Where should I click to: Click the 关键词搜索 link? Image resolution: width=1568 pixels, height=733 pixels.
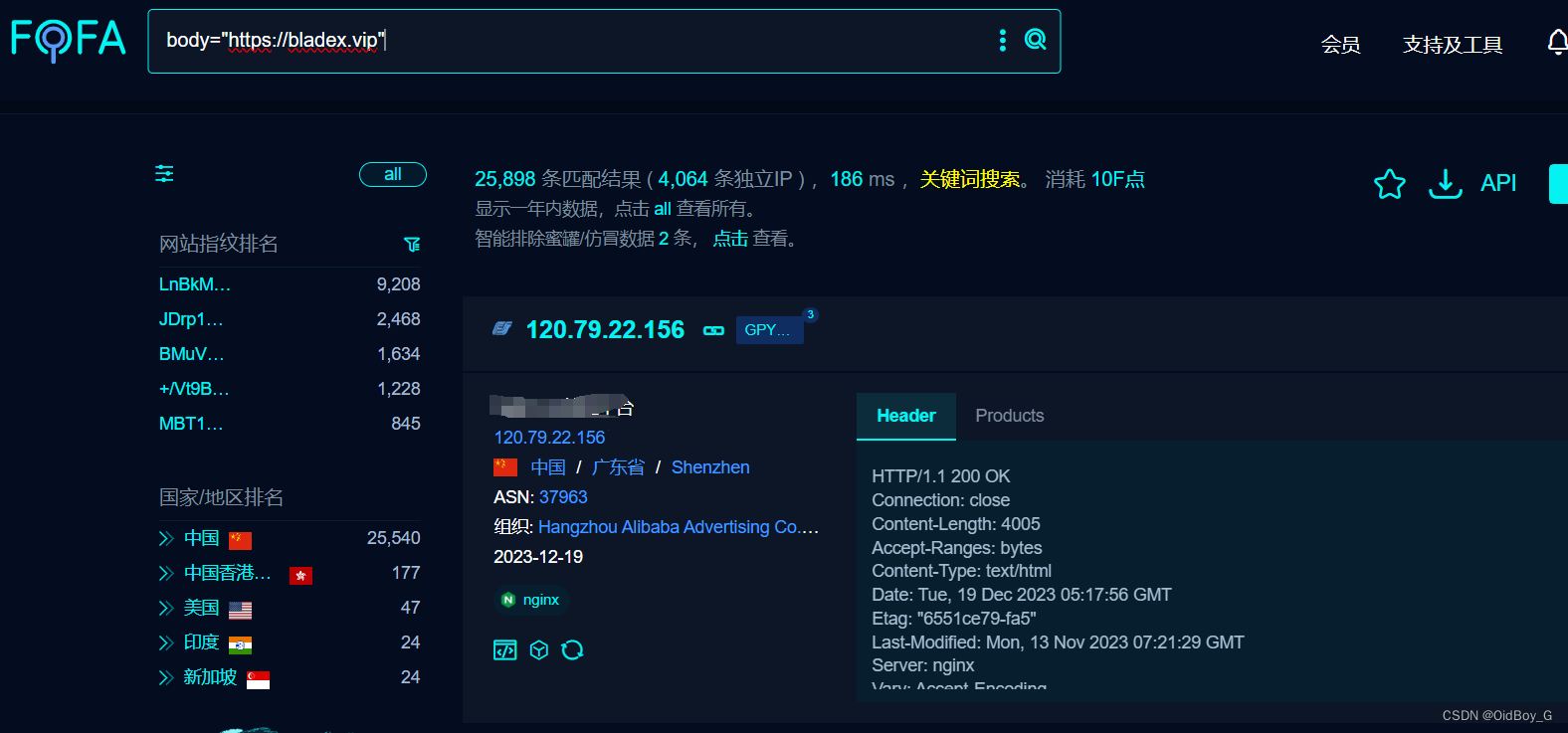(970, 179)
